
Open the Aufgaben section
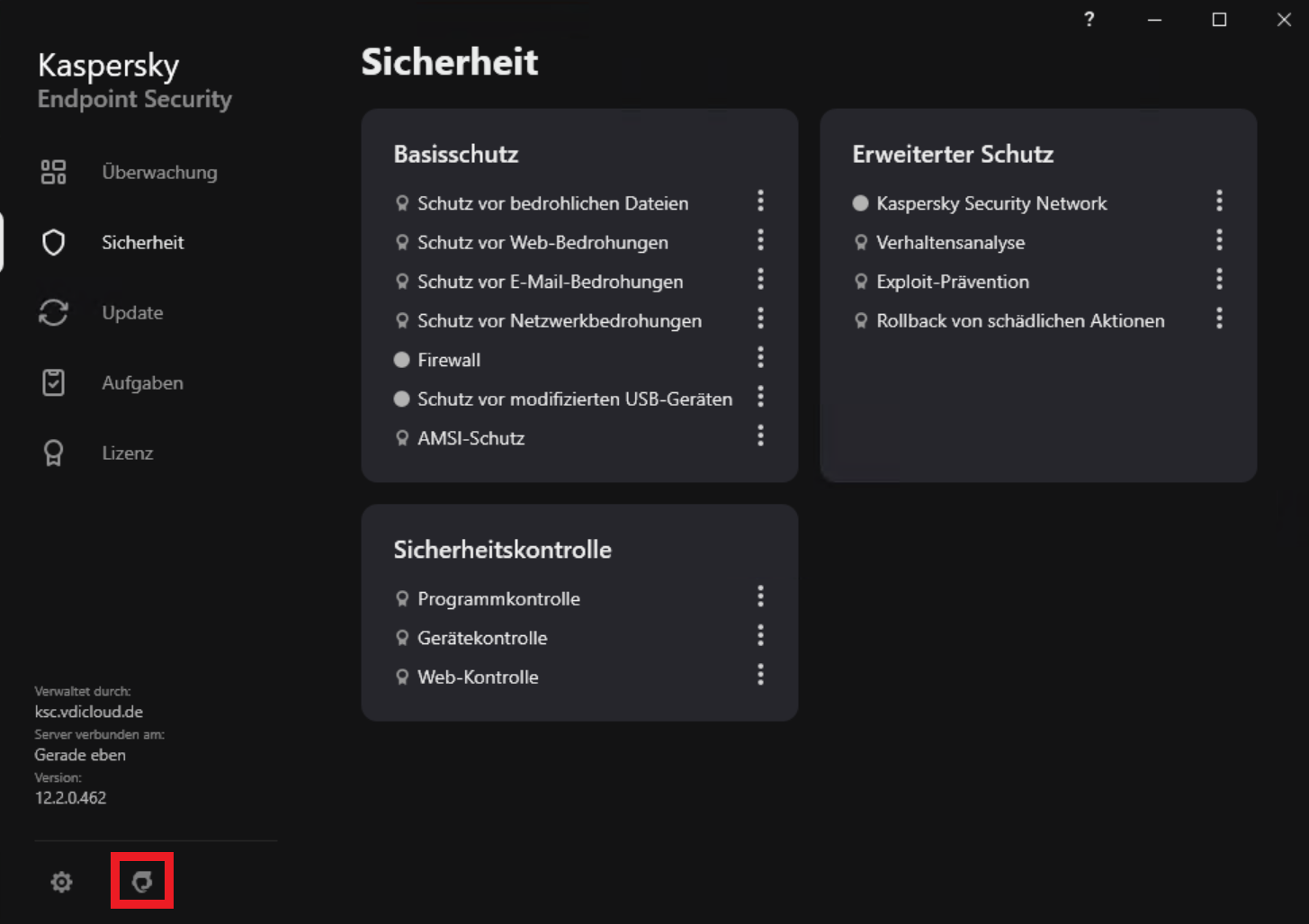(142, 382)
